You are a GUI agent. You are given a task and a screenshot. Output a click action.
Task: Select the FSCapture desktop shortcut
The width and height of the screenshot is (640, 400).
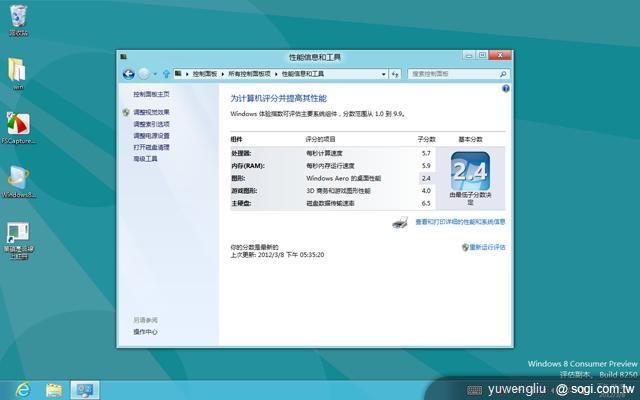[18, 128]
